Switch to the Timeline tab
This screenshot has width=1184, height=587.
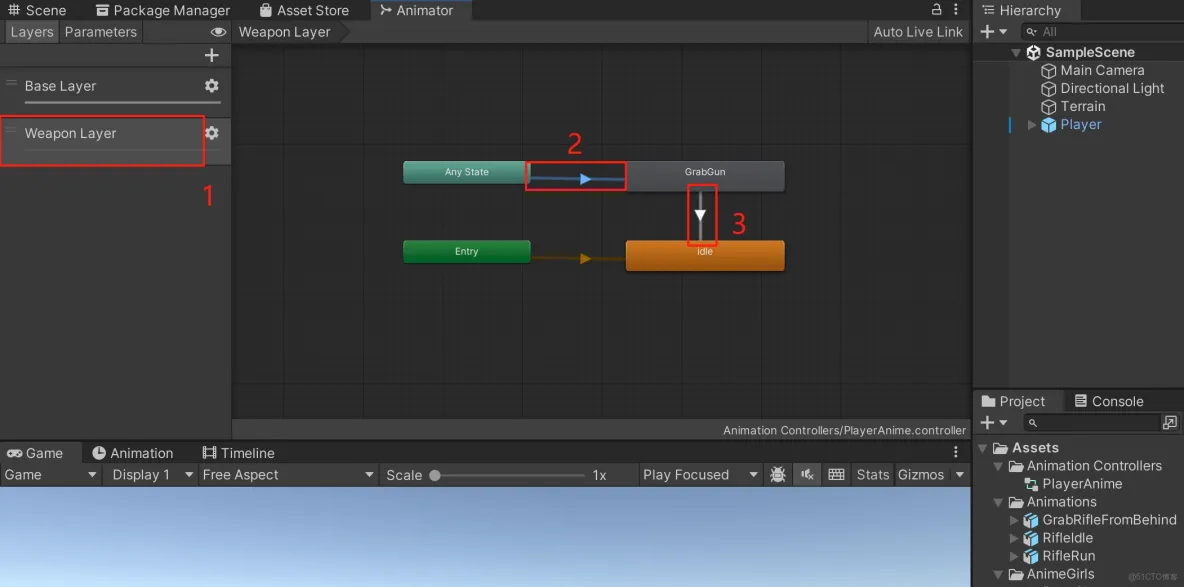tap(238, 453)
